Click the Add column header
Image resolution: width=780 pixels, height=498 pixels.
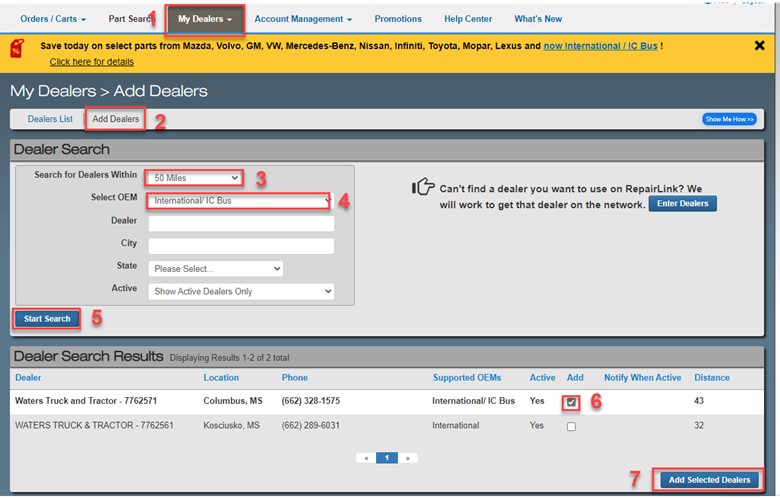(x=575, y=378)
